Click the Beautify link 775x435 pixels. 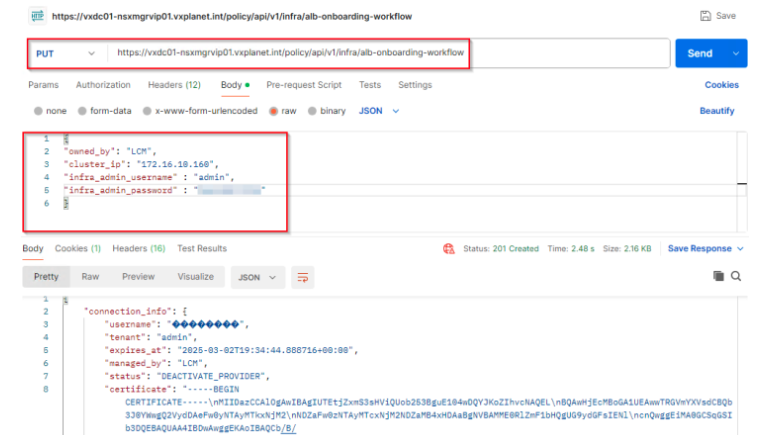pos(717,111)
